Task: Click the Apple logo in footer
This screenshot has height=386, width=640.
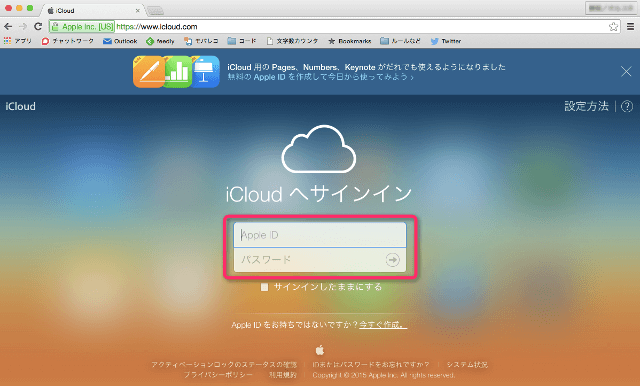Action: (x=320, y=350)
